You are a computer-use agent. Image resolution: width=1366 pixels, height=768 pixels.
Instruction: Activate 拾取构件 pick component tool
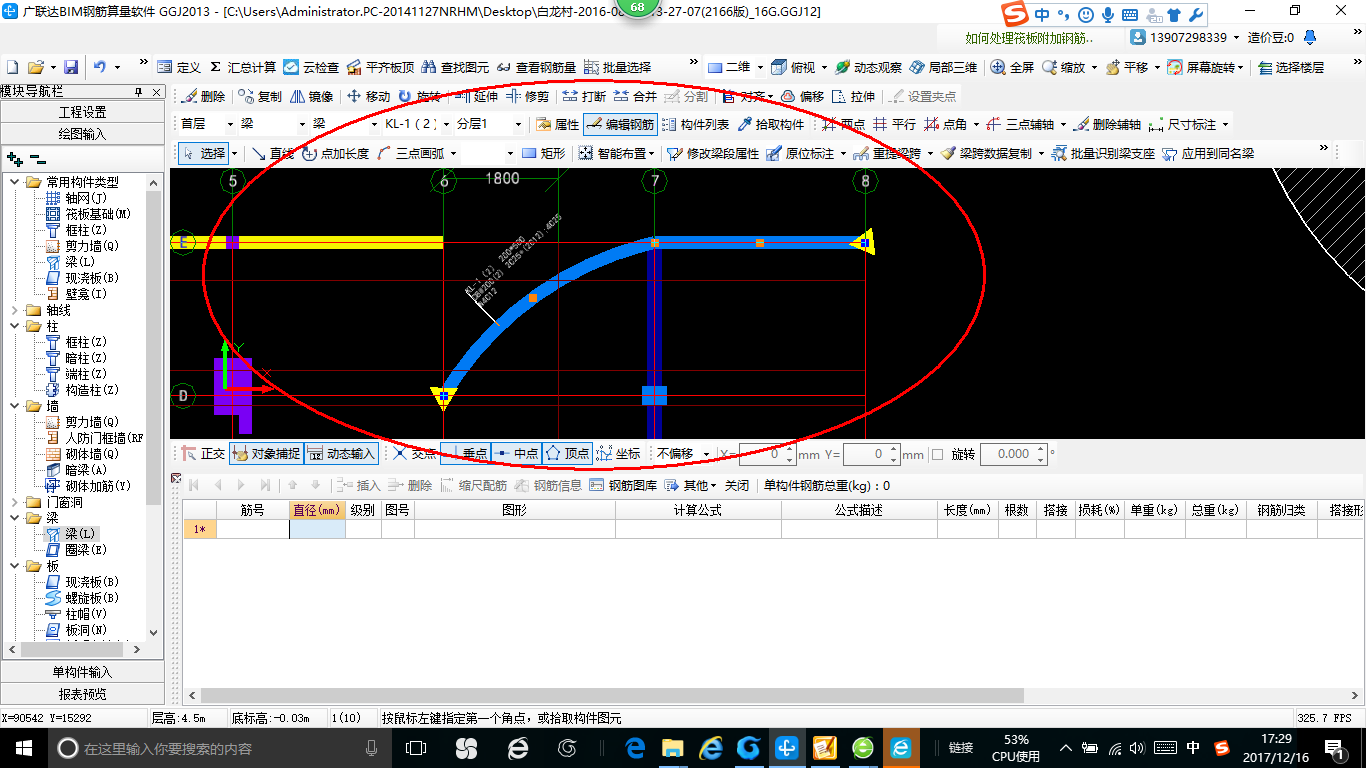point(771,125)
